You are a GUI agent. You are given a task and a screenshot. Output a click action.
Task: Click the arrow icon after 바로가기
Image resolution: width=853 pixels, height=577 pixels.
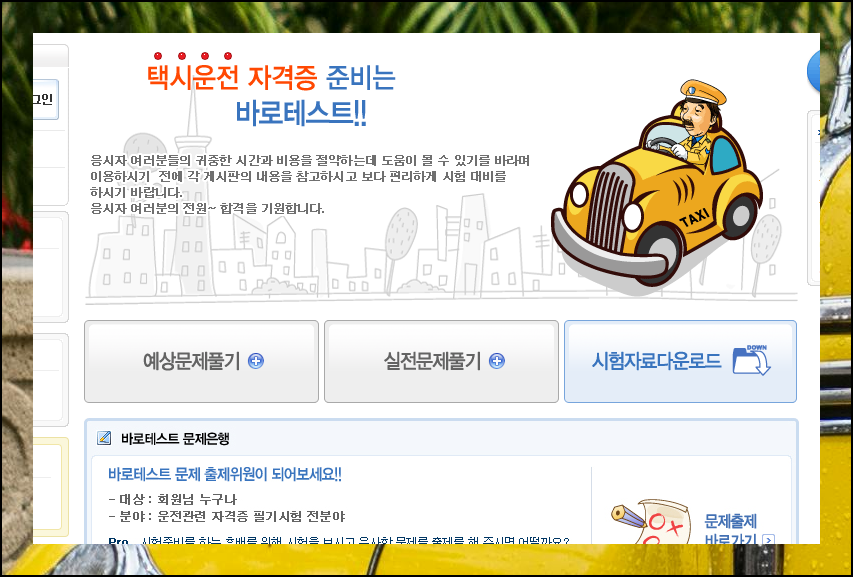click(x=768, y=540)
